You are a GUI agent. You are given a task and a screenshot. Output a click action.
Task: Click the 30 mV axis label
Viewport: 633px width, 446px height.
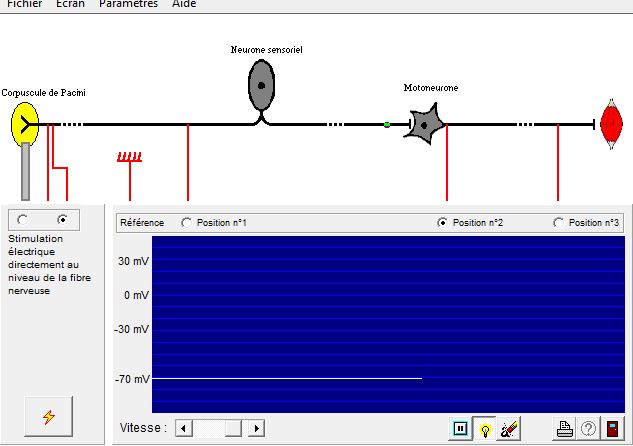coord(133,262)
